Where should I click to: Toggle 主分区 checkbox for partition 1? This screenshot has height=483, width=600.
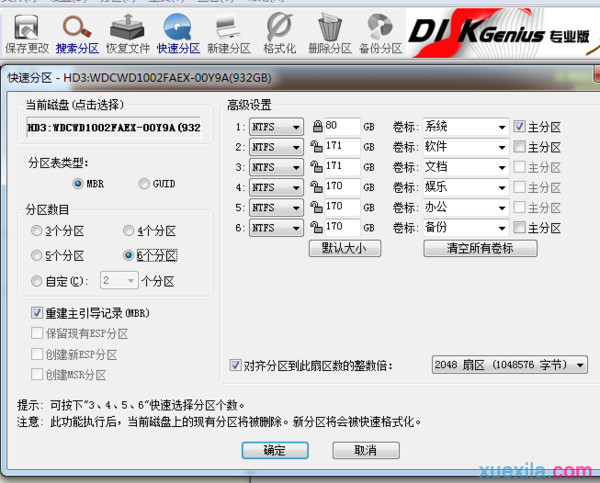[x=519, y=126]
